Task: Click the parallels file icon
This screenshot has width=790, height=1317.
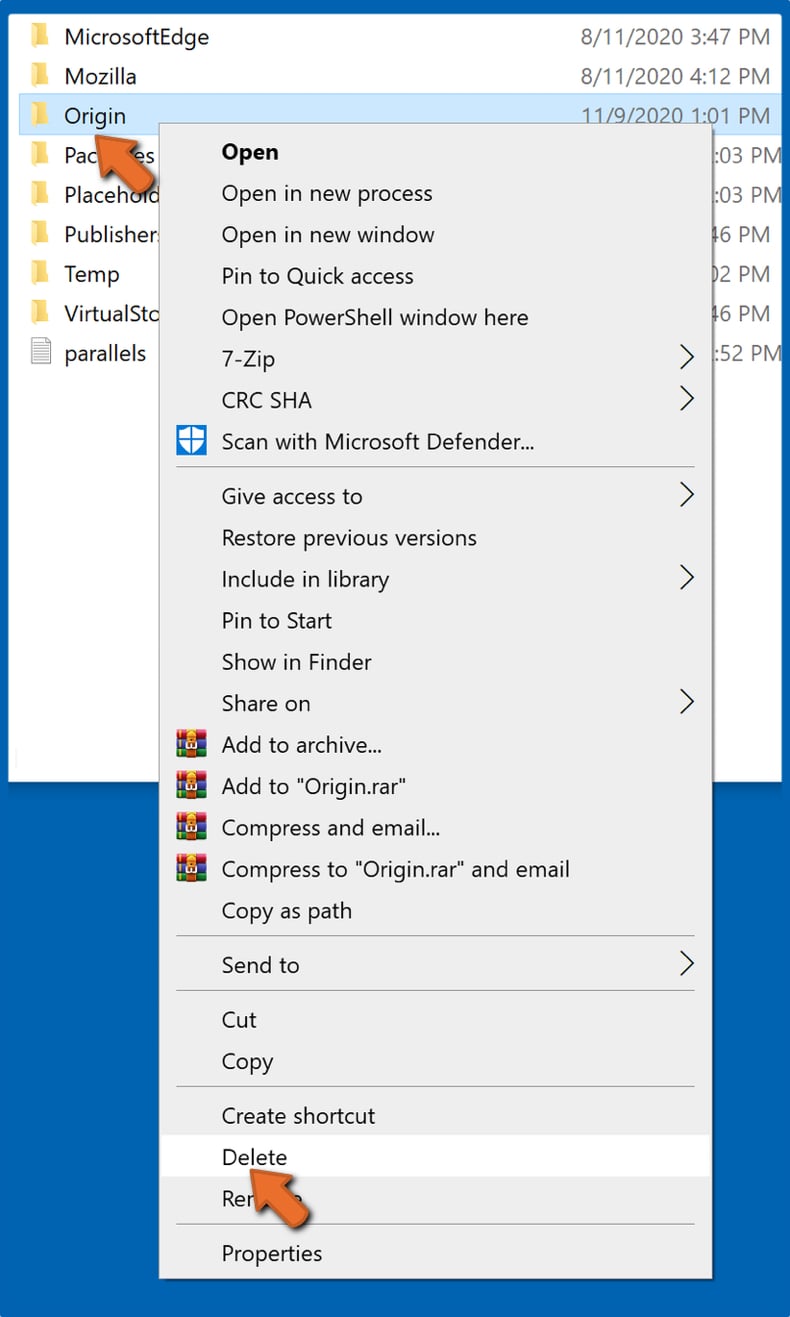Action: [40, 352]
